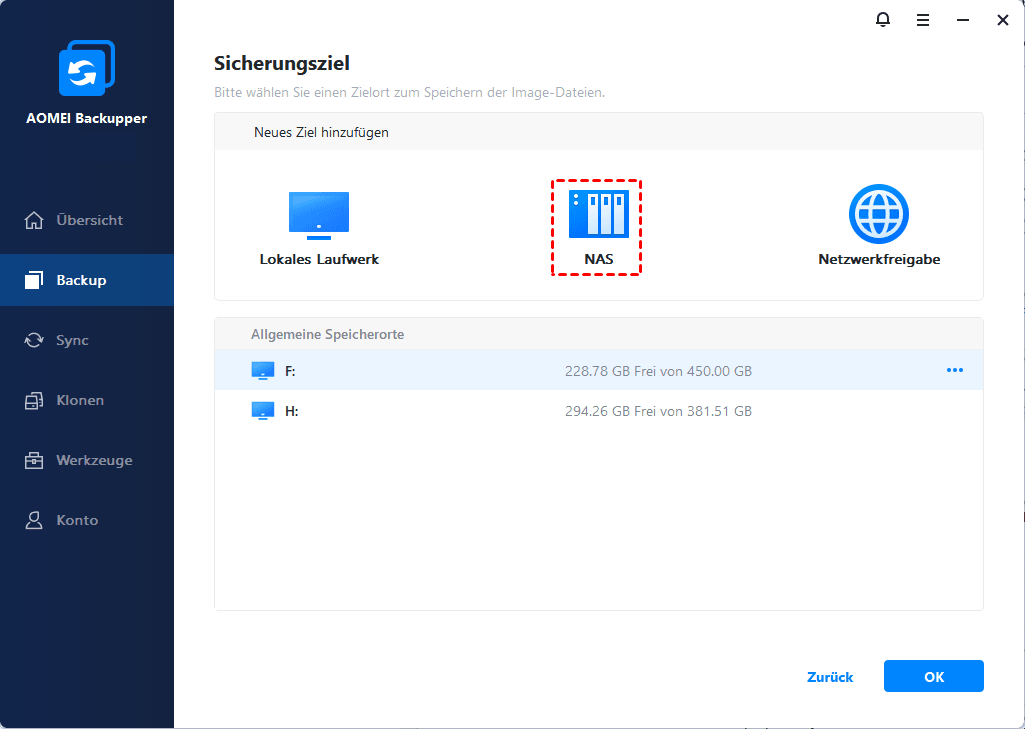Screen dimensions: 1025x729
Task: Open the notifications bell
Action: point(883,20)
